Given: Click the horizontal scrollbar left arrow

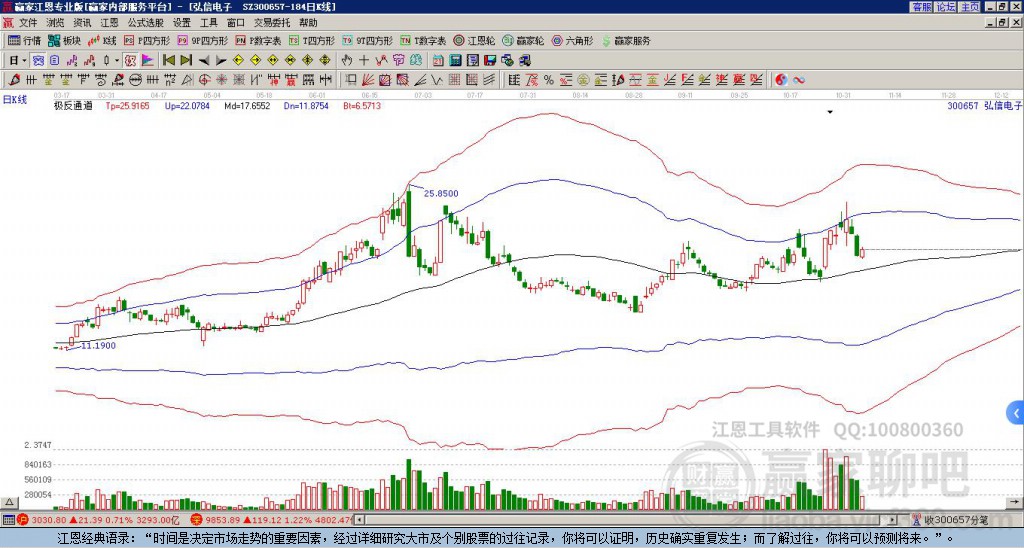Looking at the screenshot, I should [359, 520].
